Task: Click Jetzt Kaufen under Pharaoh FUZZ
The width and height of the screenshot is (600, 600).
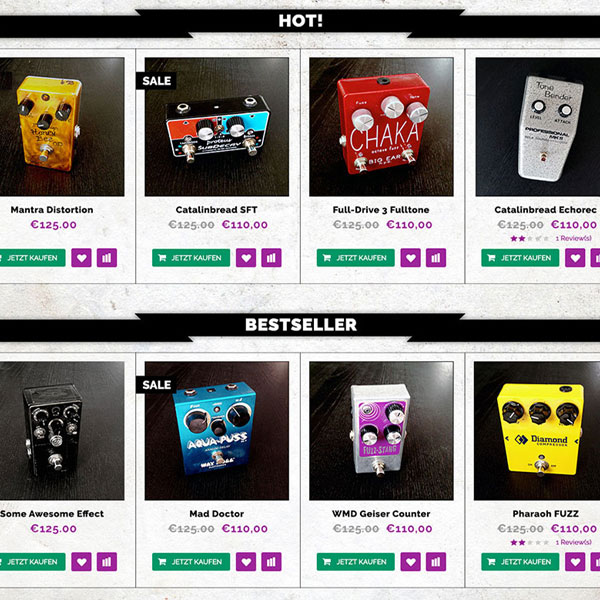Action: click(520, 561)
